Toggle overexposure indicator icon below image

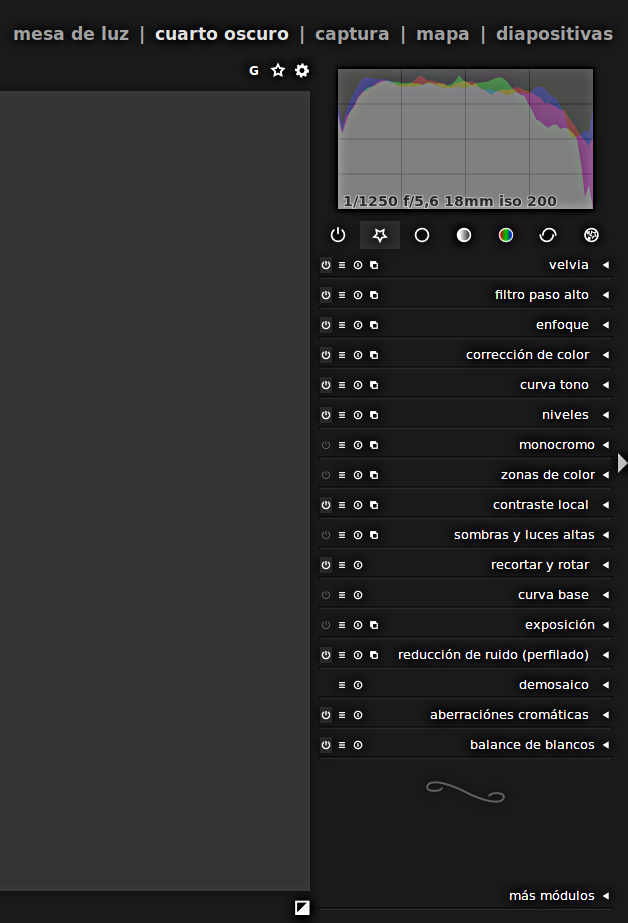[302, 907]
